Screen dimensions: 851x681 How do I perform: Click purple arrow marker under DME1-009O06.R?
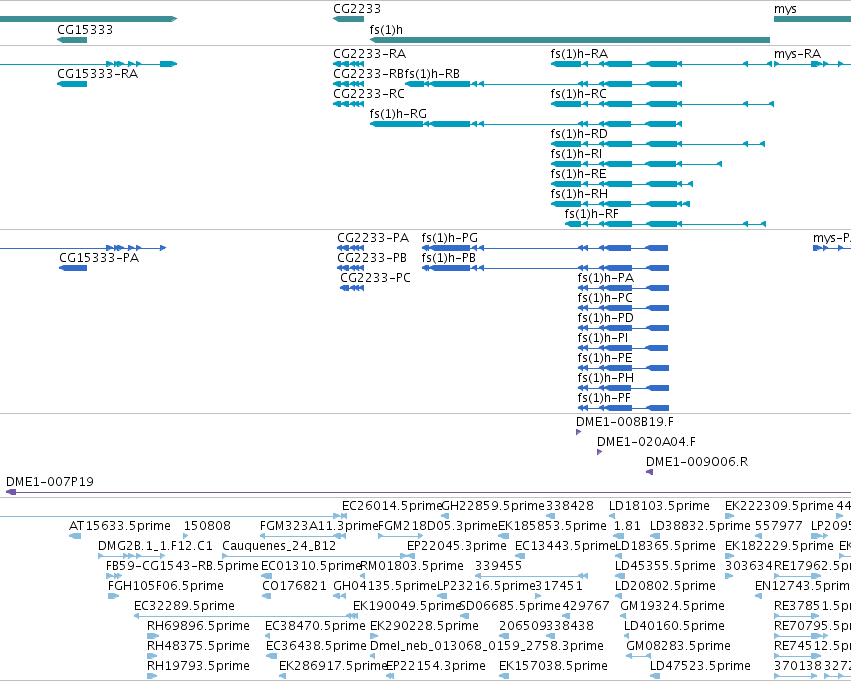point(649,472)
